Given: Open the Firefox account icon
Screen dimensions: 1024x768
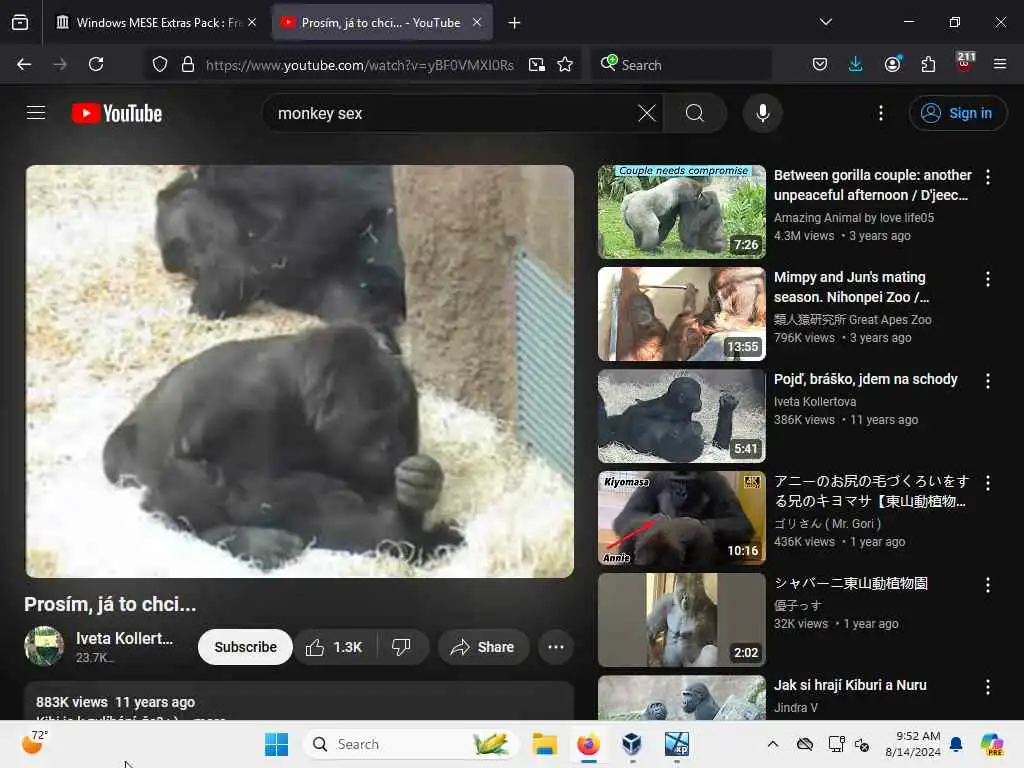Looking at the screenshot, I should [893, 64].
